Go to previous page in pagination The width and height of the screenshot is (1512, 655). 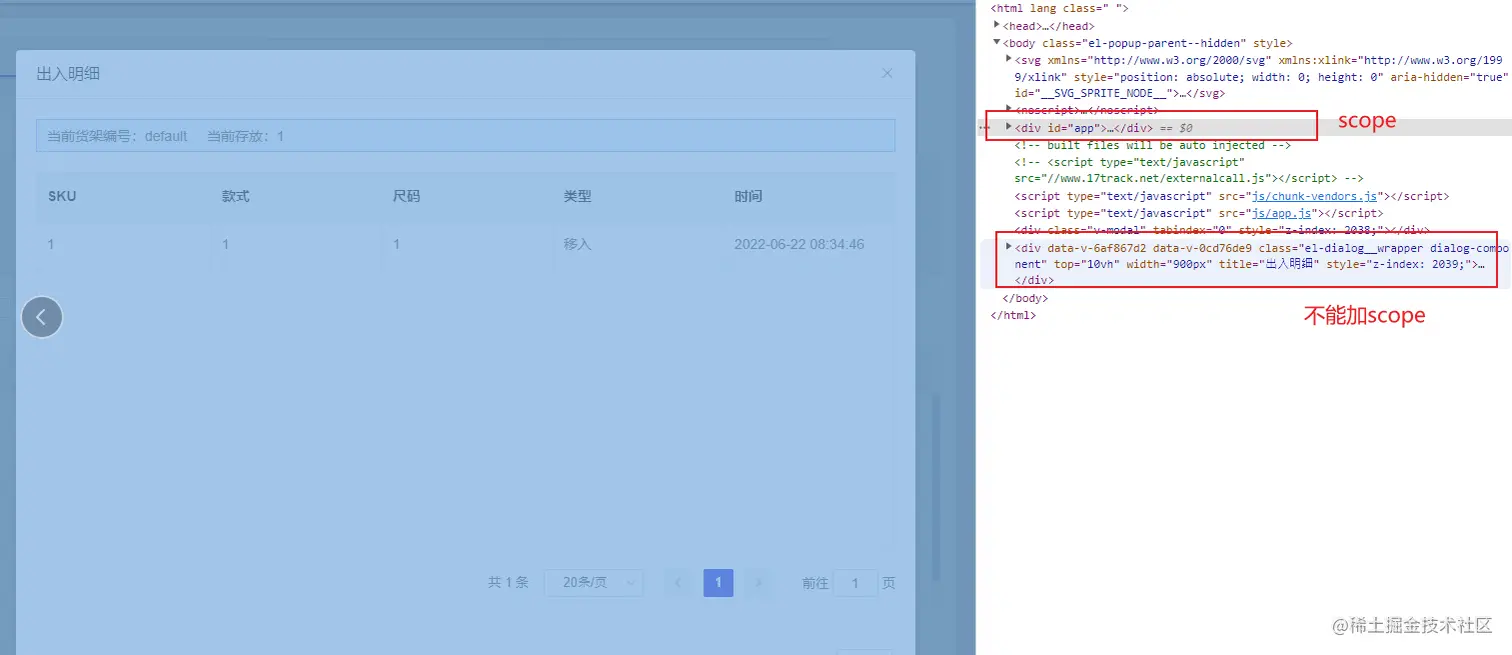coord(678,582)
